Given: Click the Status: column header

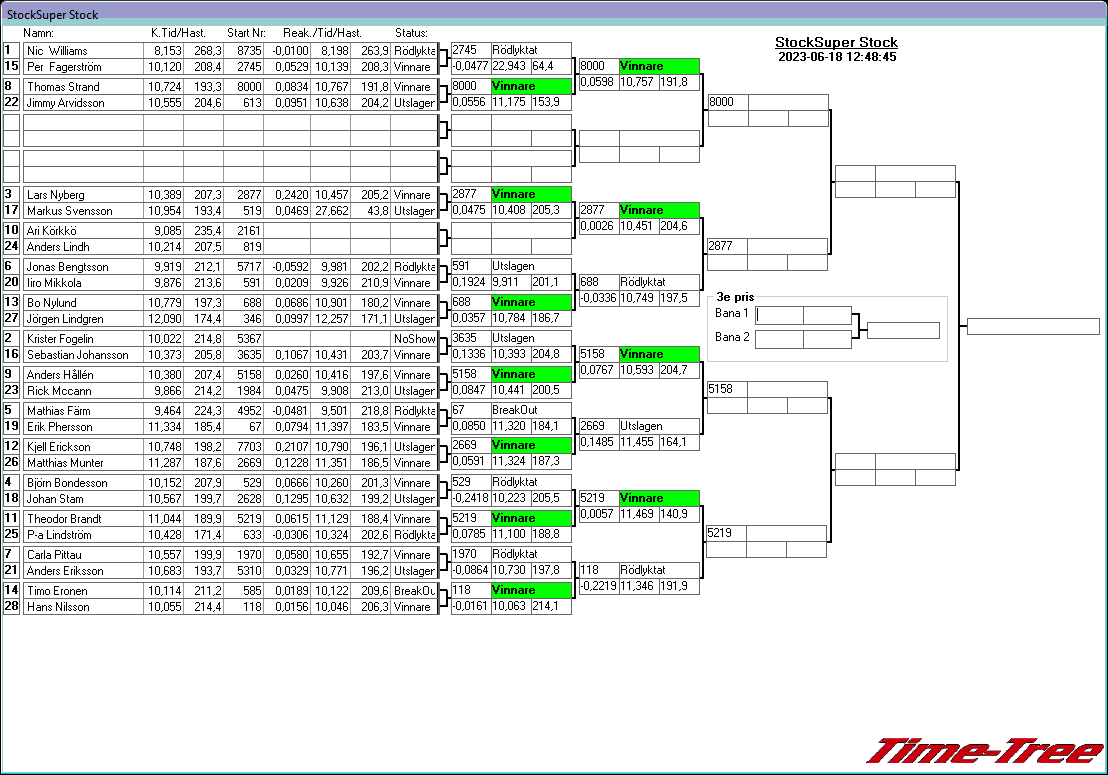Looking at the screenshot, I should (x=411, y=33).
